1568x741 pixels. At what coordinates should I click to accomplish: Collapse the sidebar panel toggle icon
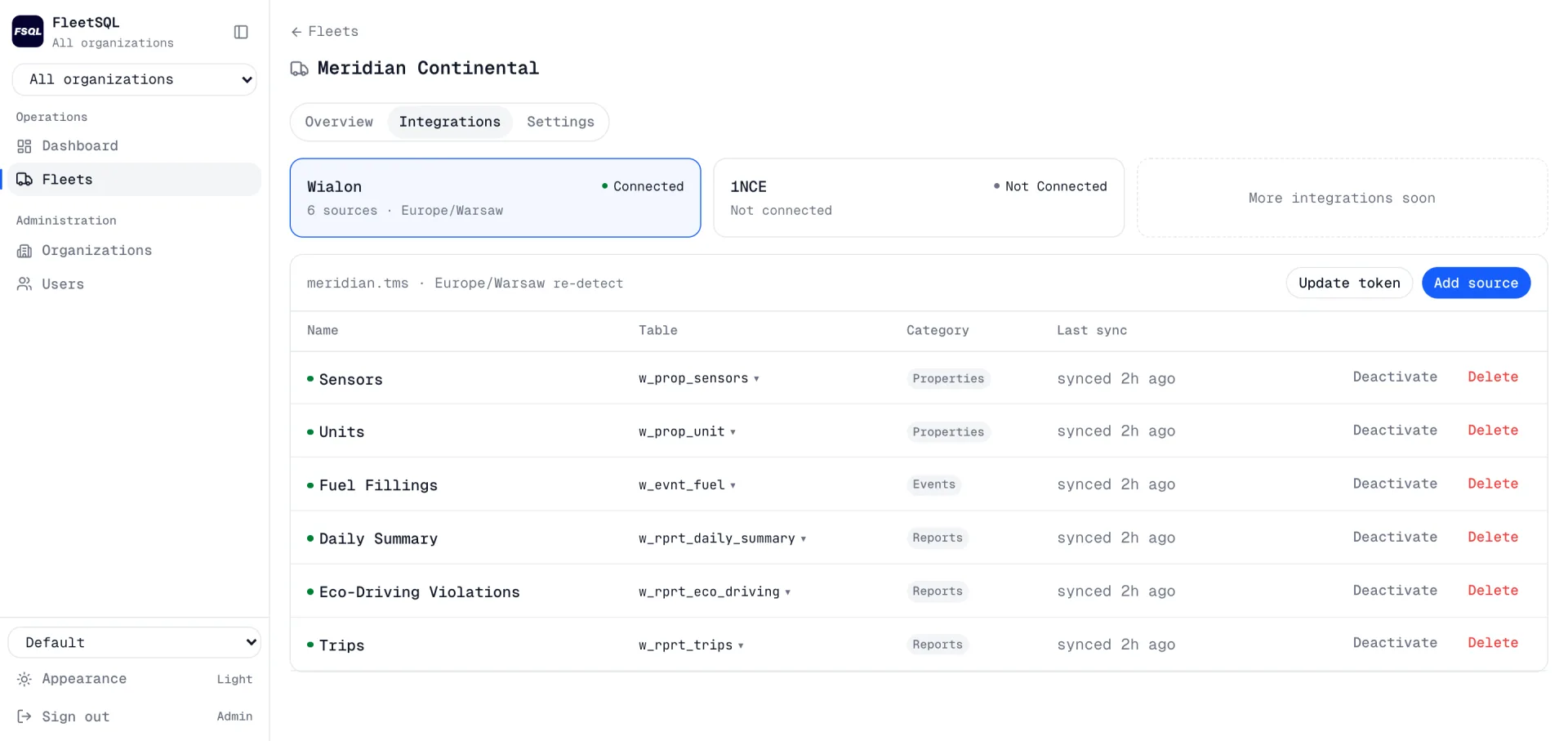click(241, 32)
